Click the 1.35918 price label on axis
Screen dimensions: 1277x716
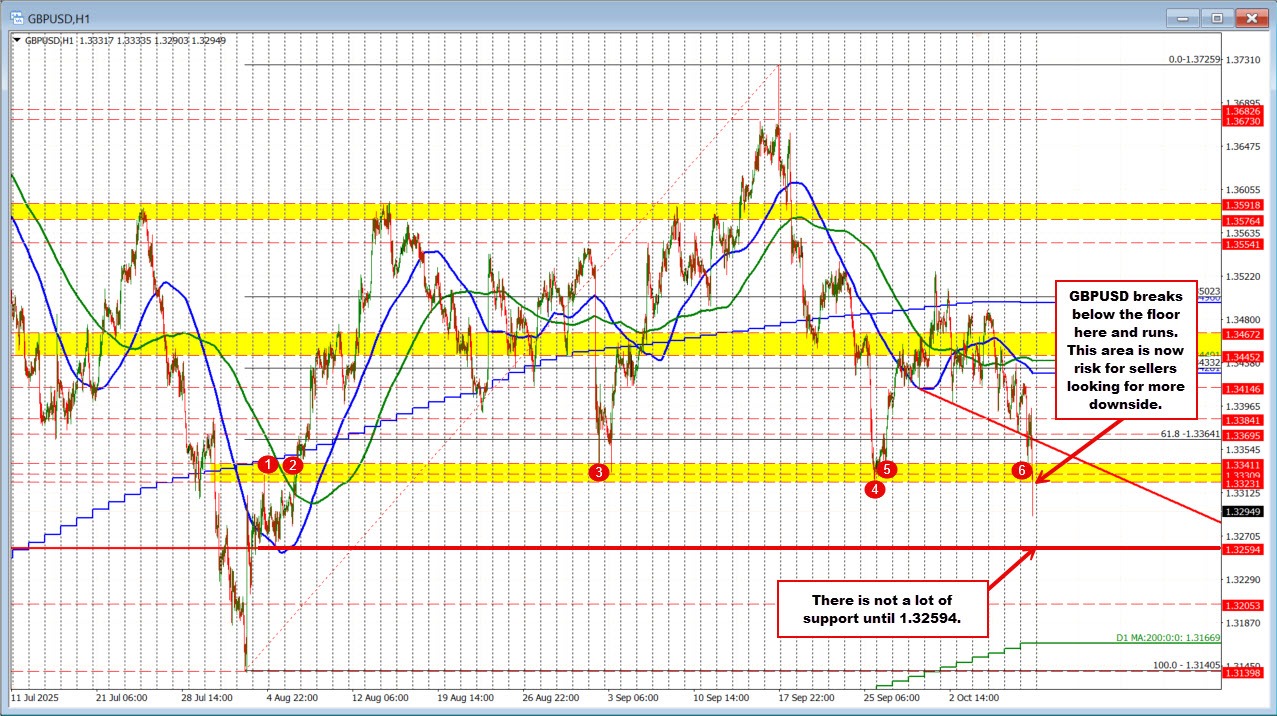pos(1246,205)
